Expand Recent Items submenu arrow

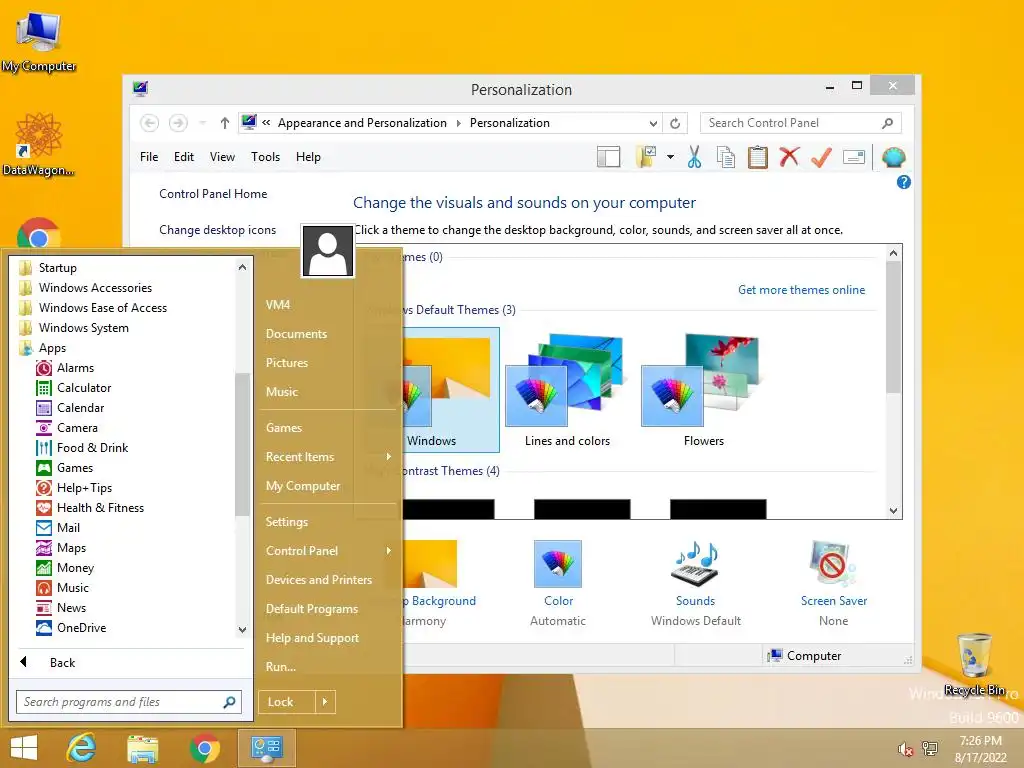389,457
